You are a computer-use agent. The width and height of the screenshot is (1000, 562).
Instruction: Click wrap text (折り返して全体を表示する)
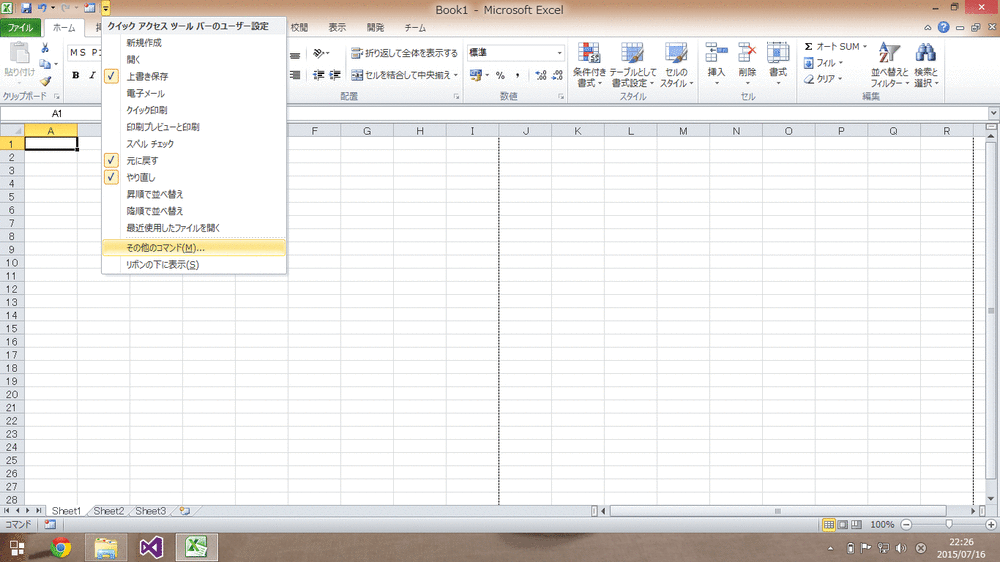coord(404,53)
